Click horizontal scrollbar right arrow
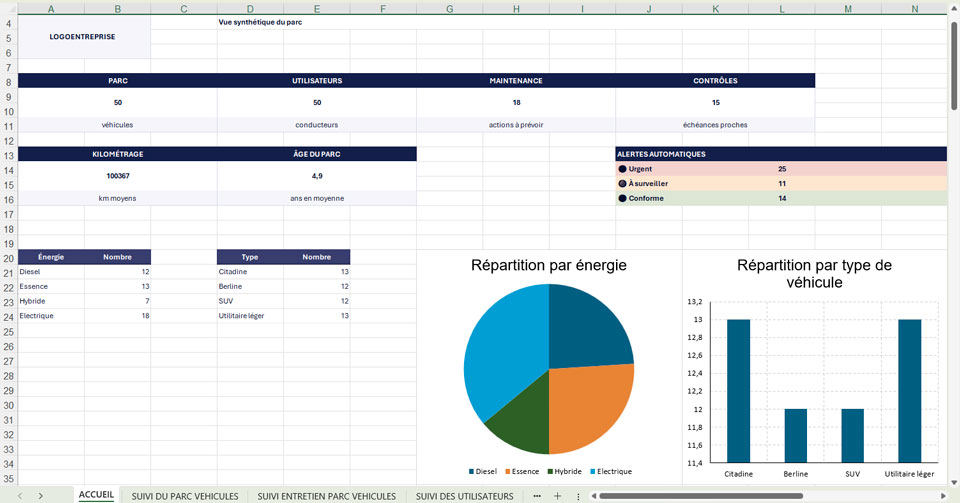Screen dimensions: 960x503 [x=943, y=496]
